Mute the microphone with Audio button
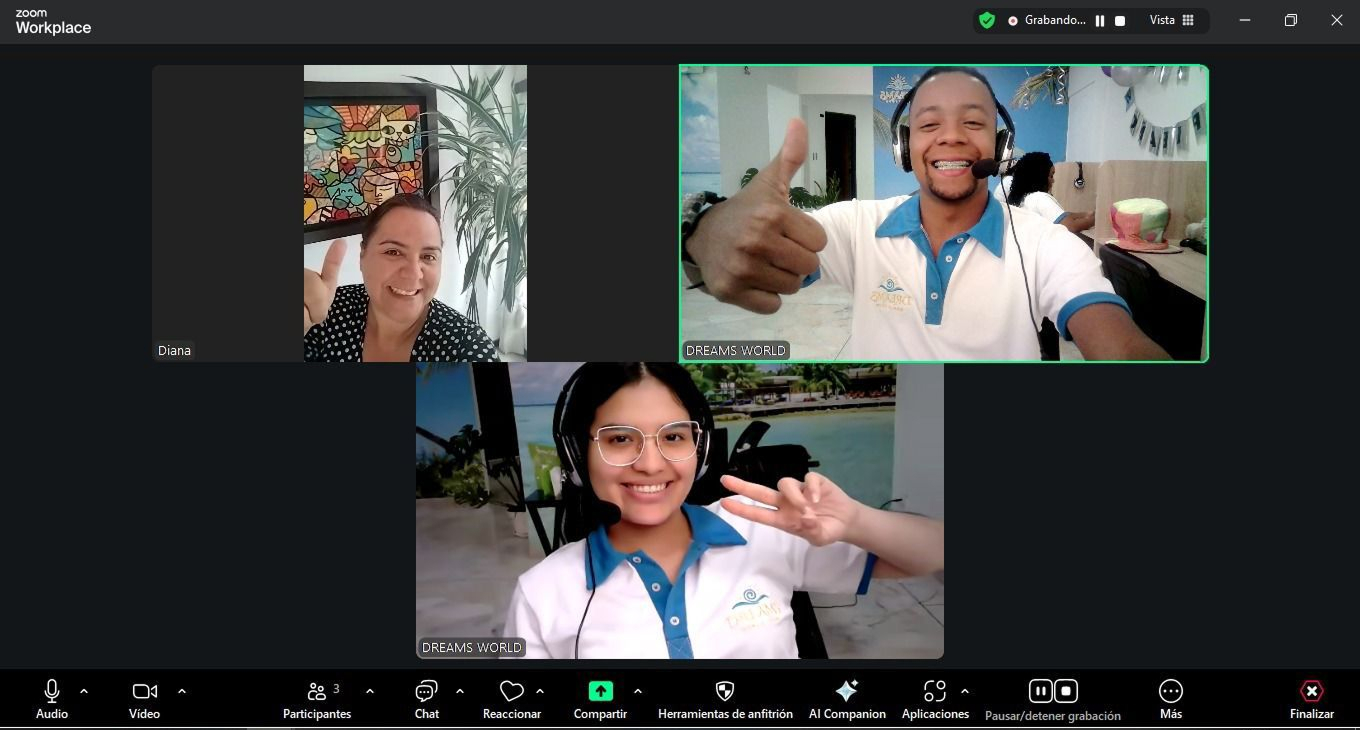Viewport: 1360px width, 730px height. (52, 691)
